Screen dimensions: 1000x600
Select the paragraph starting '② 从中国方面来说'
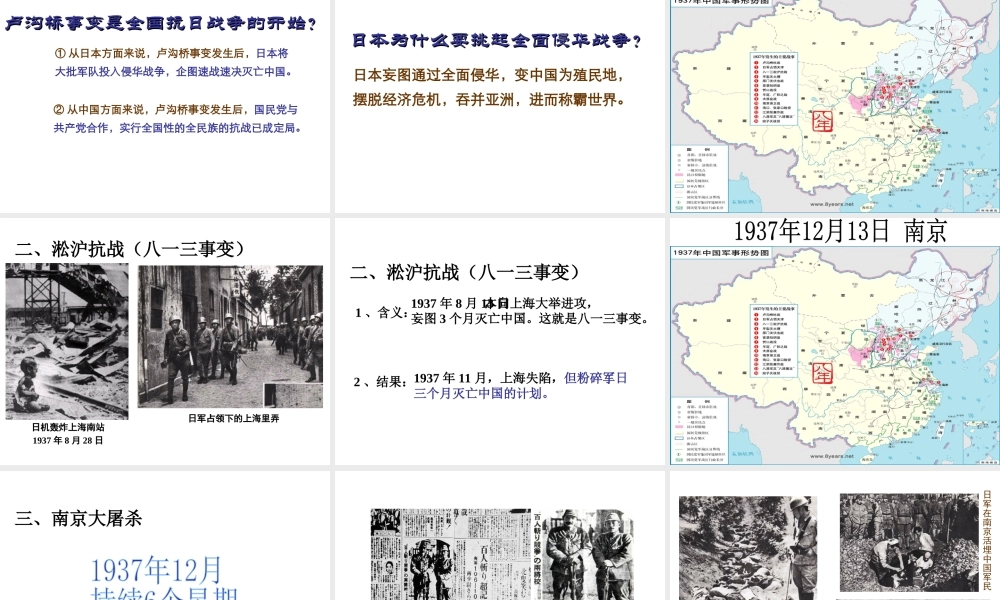[177, 119]
